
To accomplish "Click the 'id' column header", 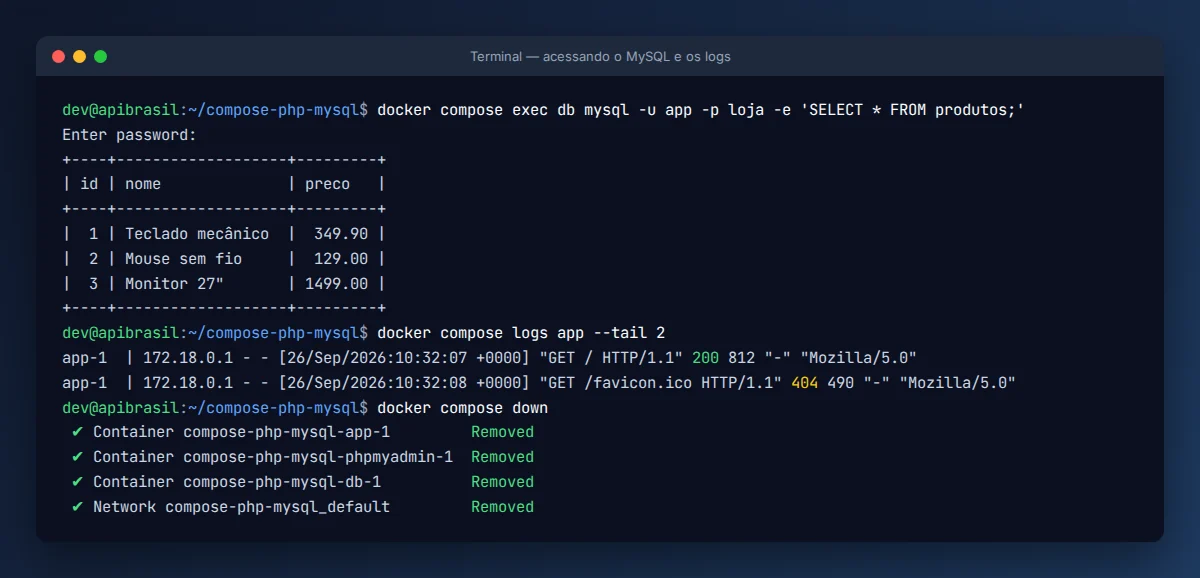I will coord(89,184).
